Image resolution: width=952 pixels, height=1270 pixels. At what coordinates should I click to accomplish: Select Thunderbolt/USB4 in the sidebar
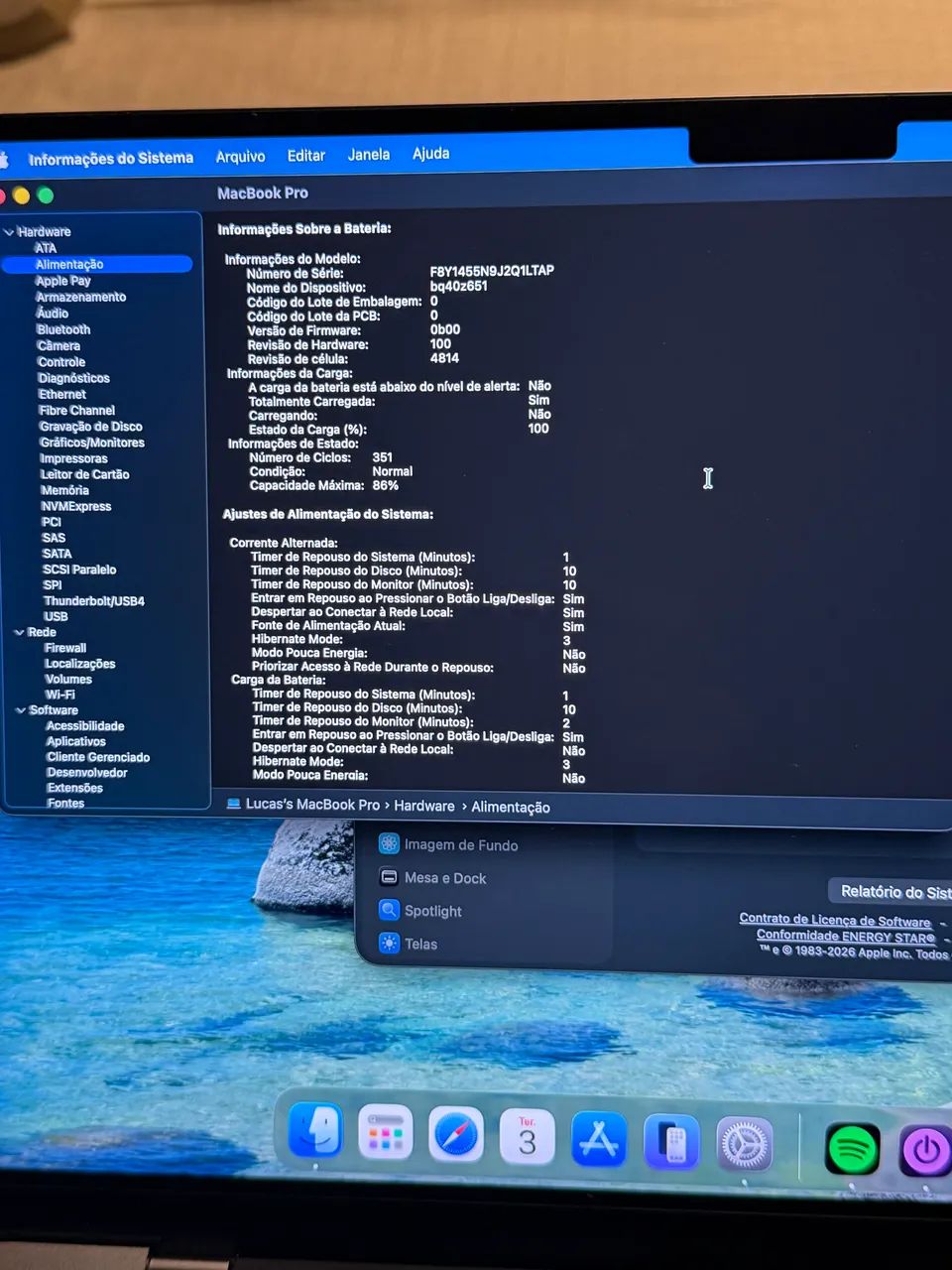pos(94,601)
